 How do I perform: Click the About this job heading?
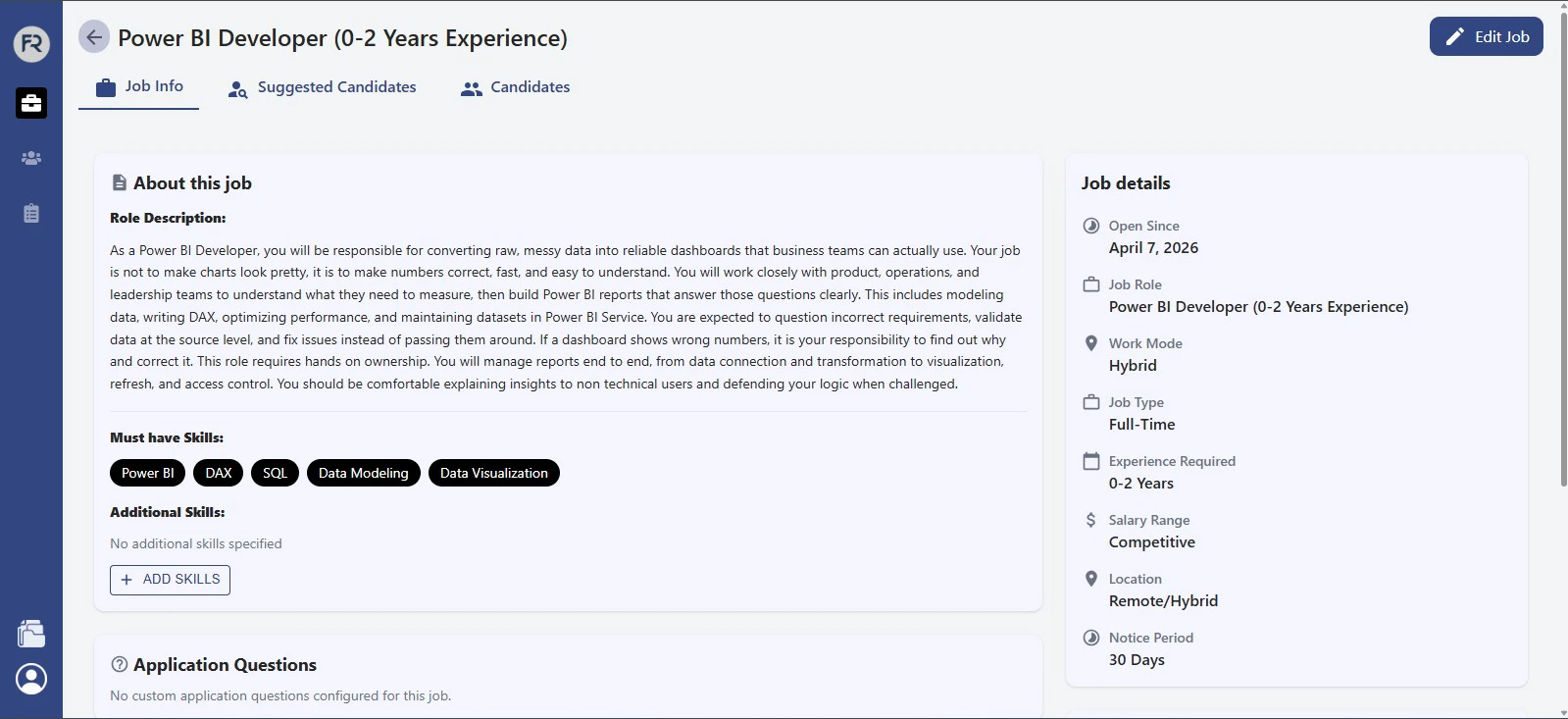[x=192, y=183]
